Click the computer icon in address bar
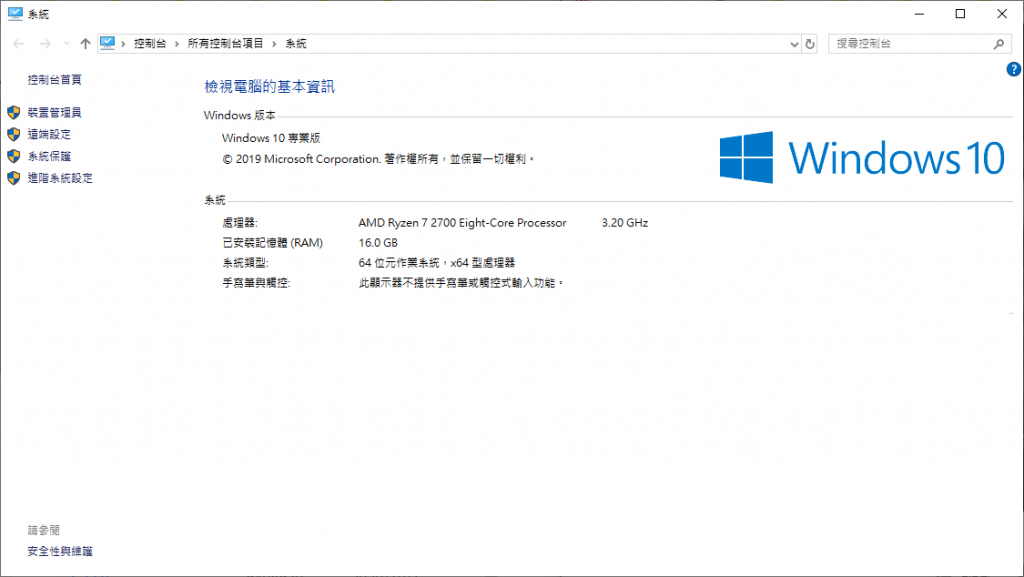The width and height of the screenshot is (1024, 577). pos(108,43)
